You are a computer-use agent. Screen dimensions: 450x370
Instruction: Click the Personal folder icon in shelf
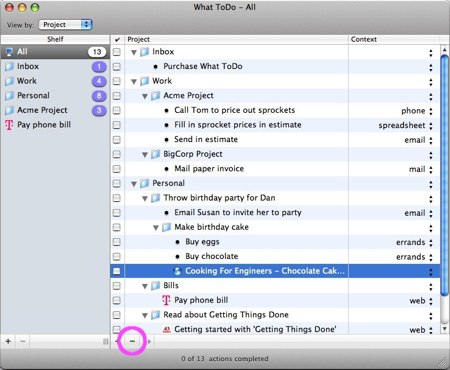click(x=9, y=96)
